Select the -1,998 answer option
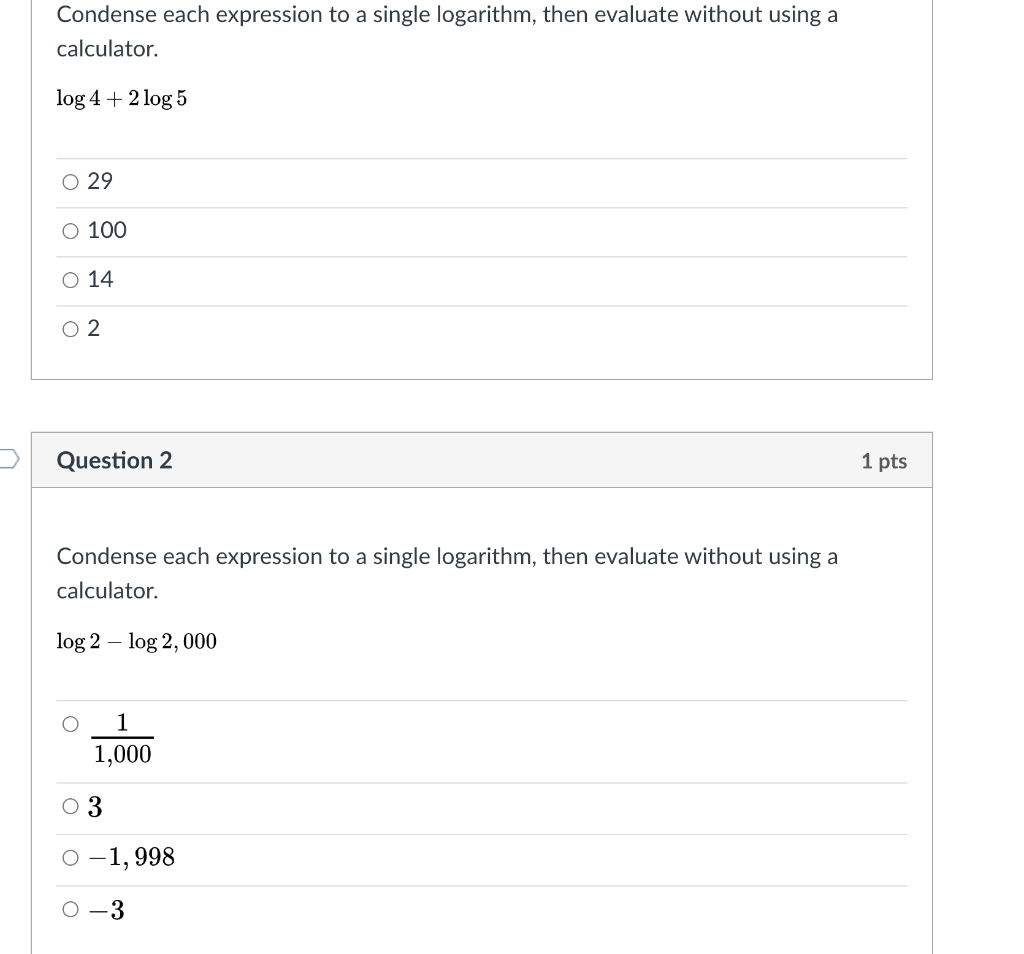Screen dimensions: 1024x954 (x=70, y=857)
